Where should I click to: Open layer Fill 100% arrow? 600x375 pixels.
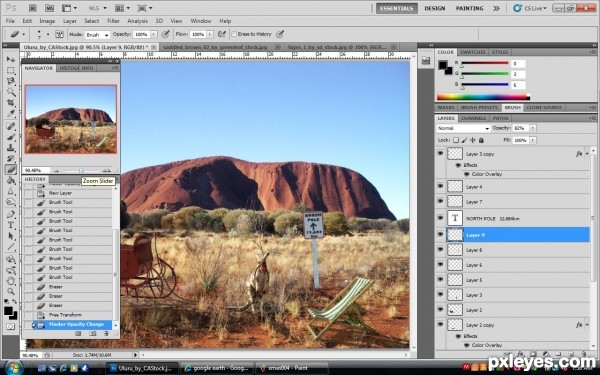coord(533,140)
